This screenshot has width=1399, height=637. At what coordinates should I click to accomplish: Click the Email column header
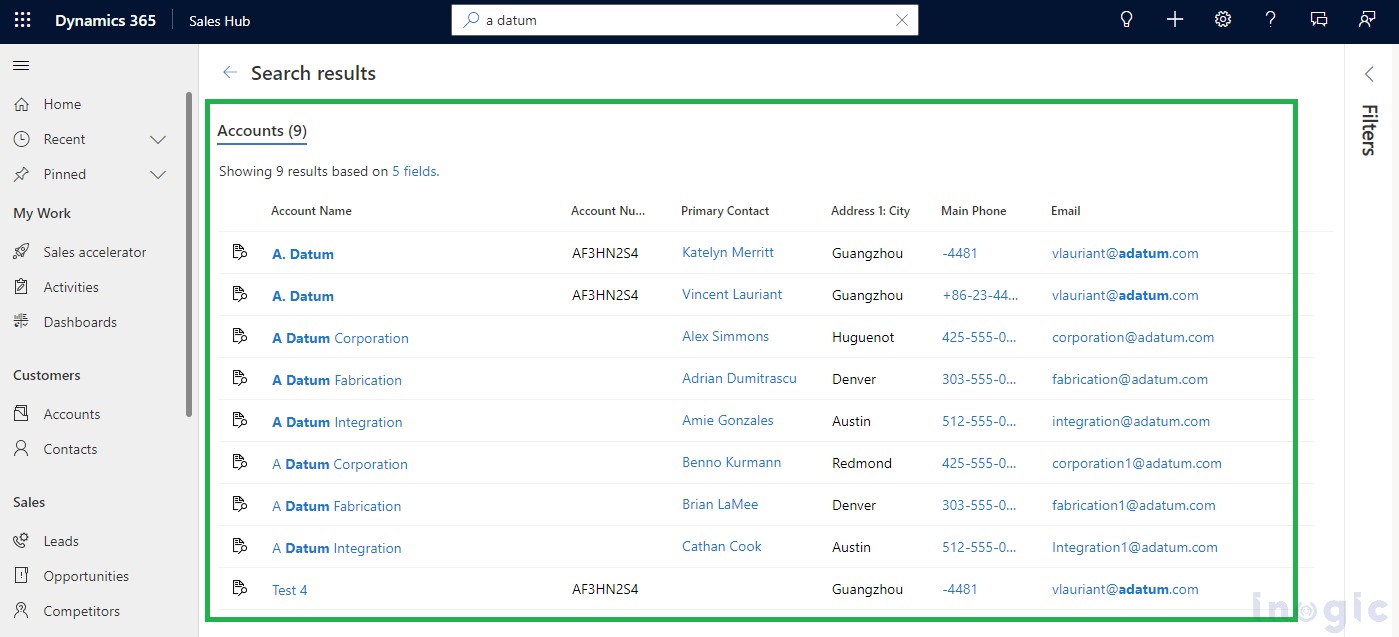pos(1066,211)
